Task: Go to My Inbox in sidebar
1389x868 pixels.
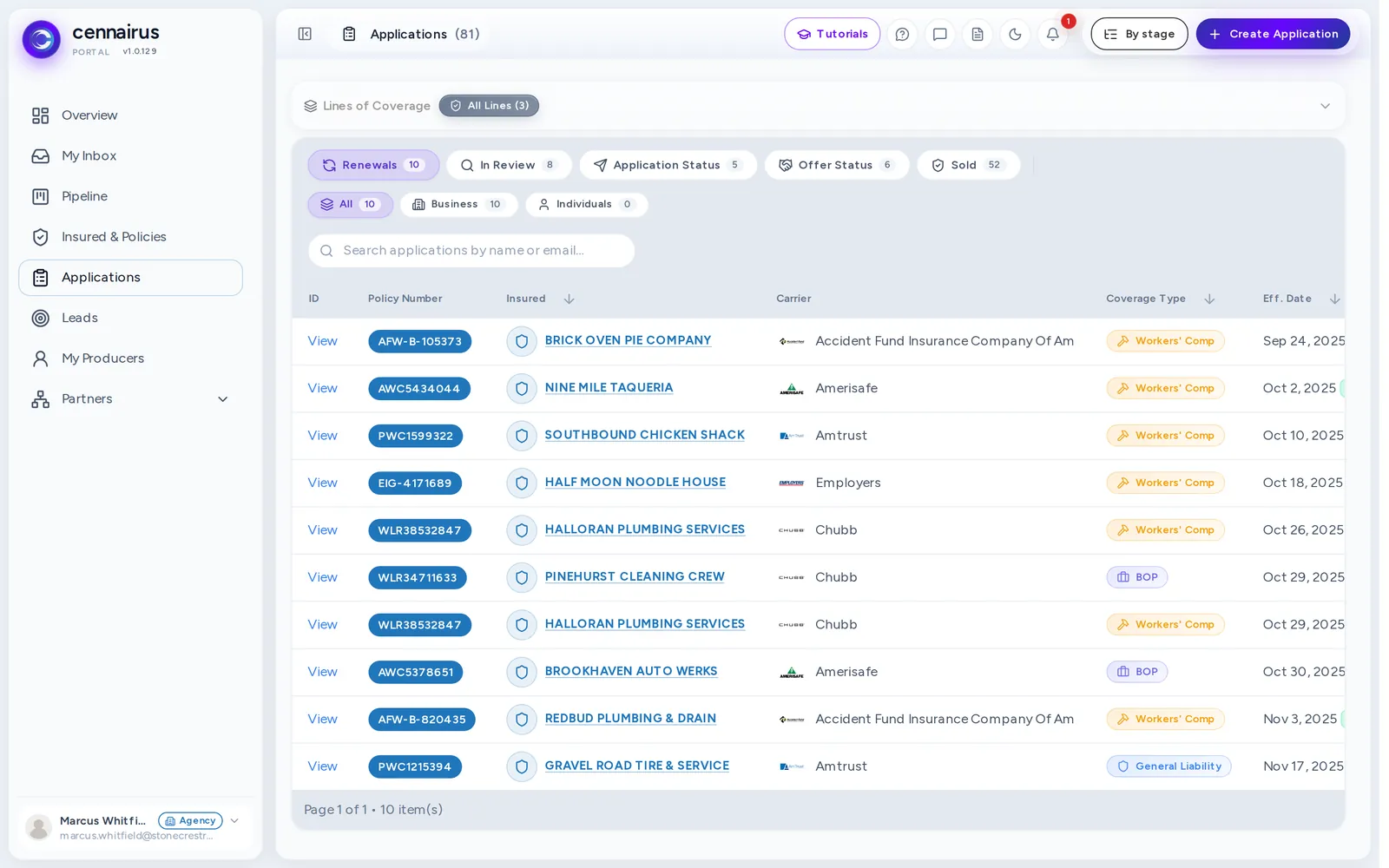Action: (130, 156)
